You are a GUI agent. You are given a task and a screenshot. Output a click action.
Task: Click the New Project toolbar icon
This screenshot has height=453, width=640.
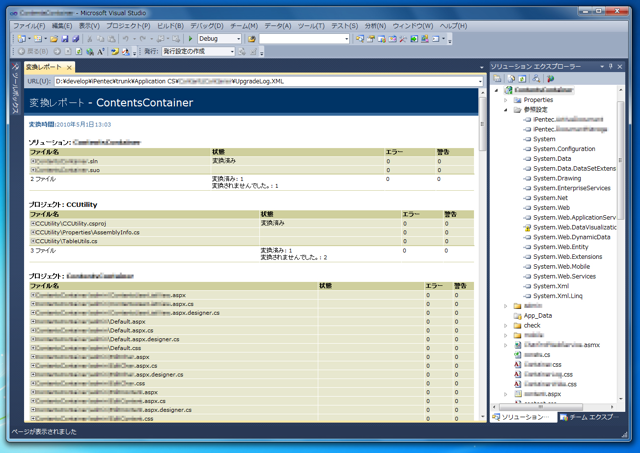(22, 39)
